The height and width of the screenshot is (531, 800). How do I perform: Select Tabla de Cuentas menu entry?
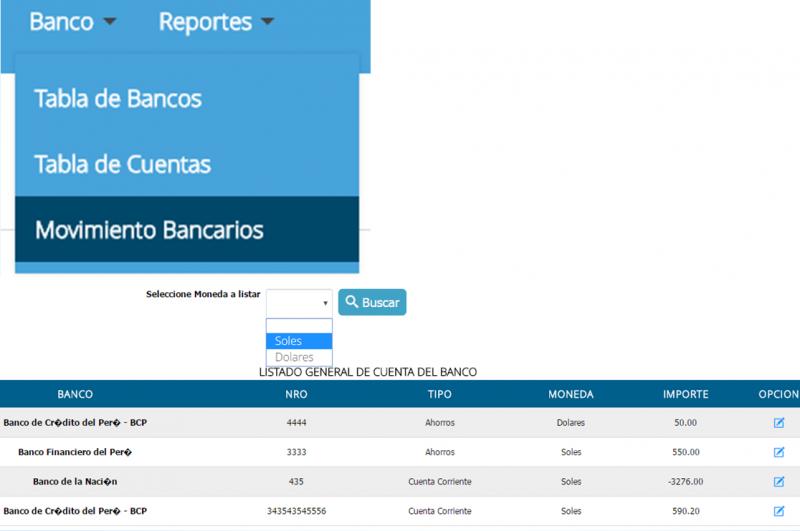click(x=187, y=164)
